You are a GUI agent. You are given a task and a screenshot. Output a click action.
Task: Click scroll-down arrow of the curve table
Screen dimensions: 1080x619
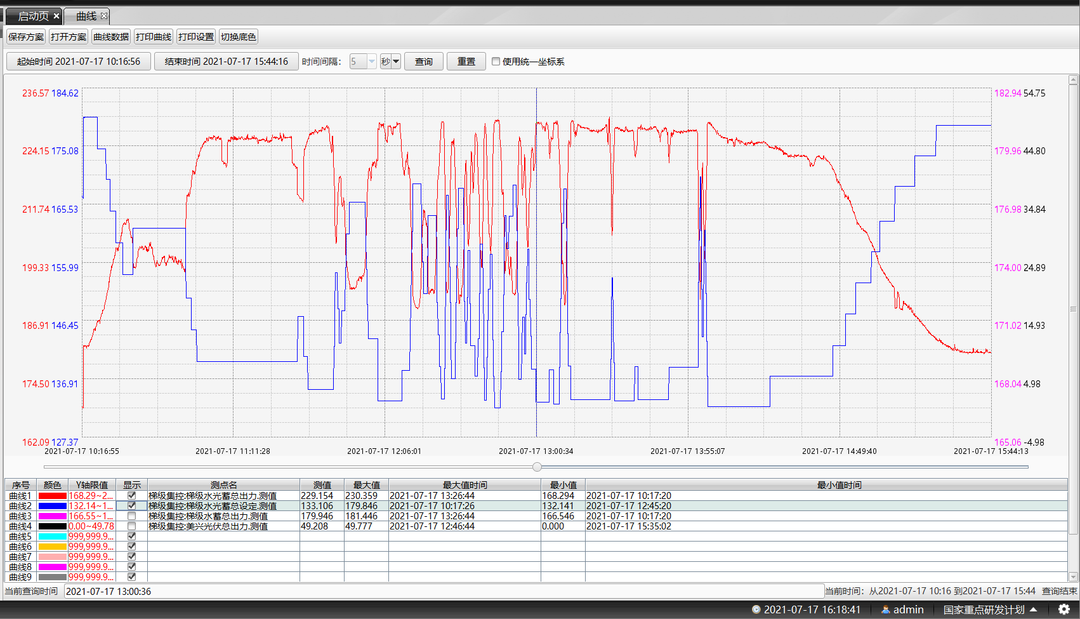tap(1072, 576)
